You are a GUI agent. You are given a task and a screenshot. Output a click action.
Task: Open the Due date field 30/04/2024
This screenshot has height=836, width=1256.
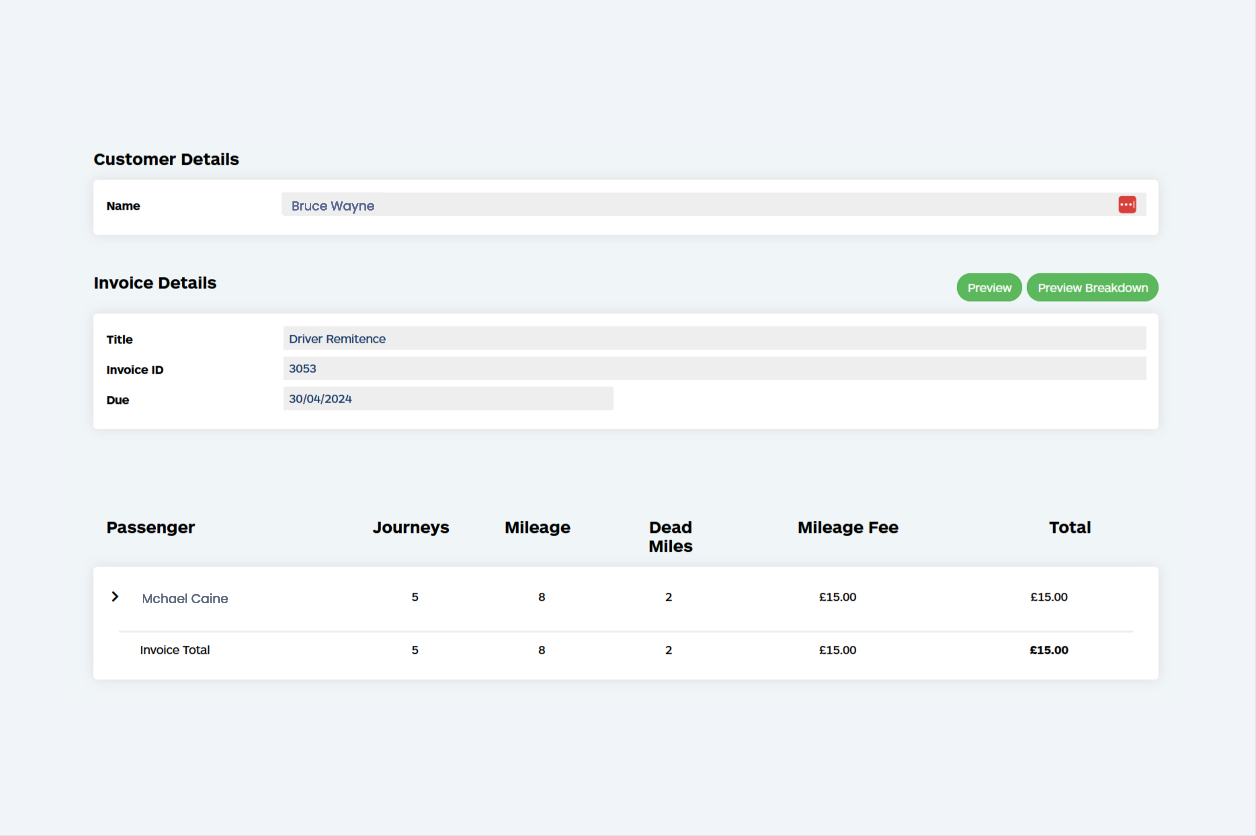448,398
